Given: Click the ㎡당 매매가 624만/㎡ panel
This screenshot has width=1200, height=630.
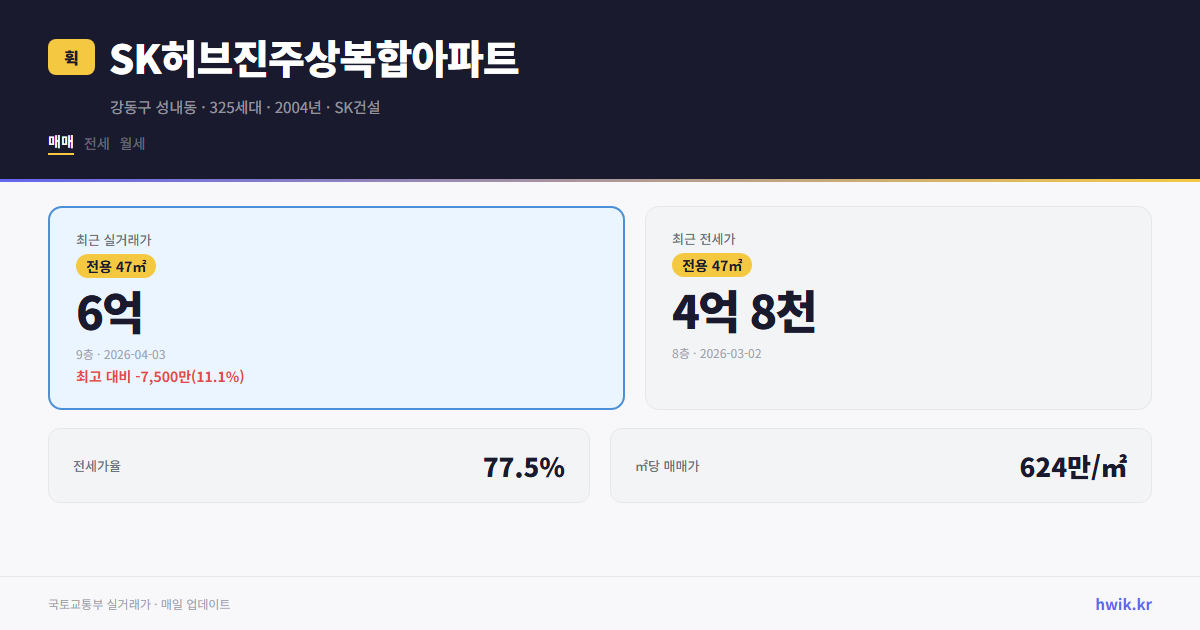Looking at the screenshot, I should point(880,465).
